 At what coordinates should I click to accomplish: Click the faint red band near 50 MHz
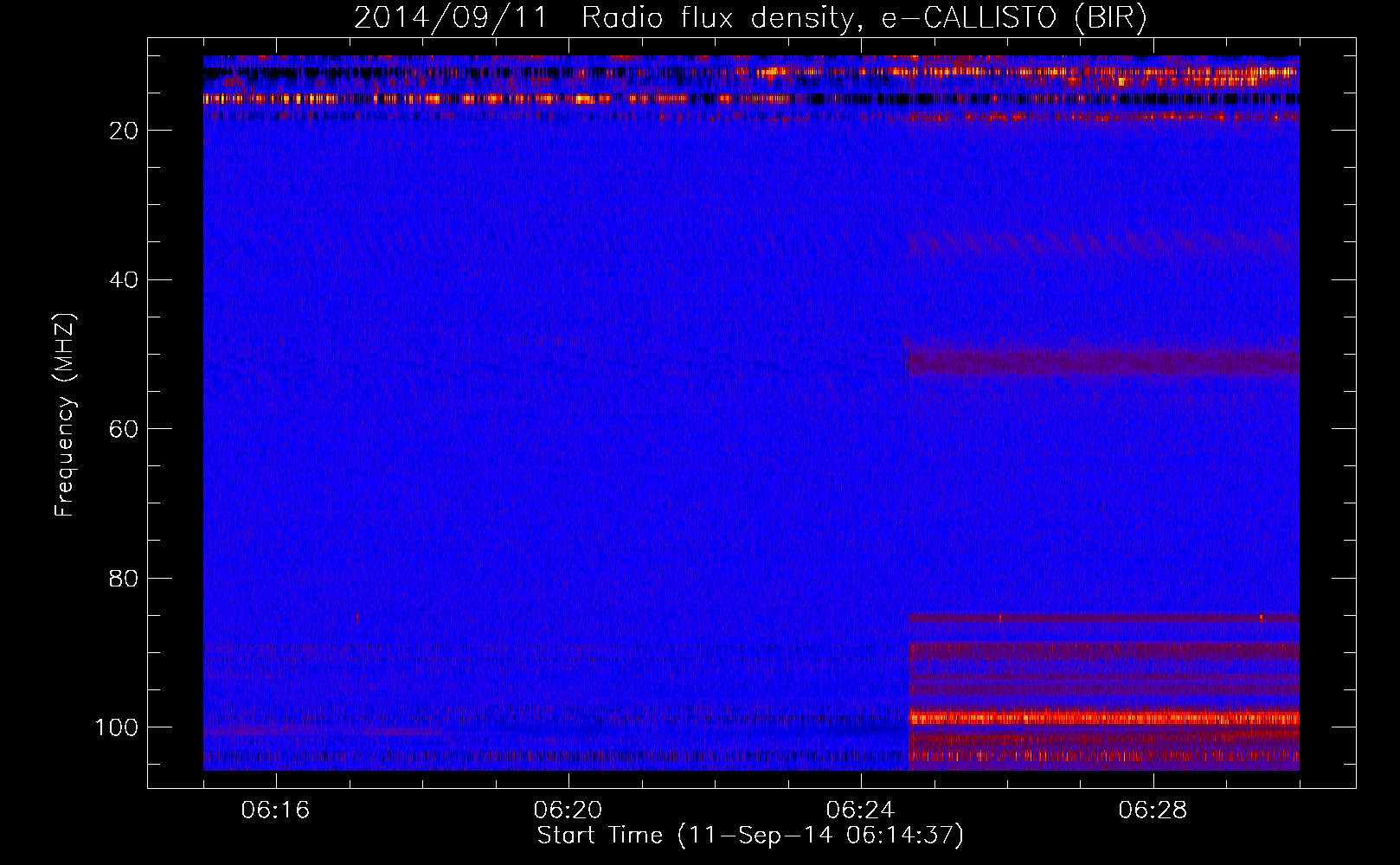pyautogui.click(x=1103, y=363)
